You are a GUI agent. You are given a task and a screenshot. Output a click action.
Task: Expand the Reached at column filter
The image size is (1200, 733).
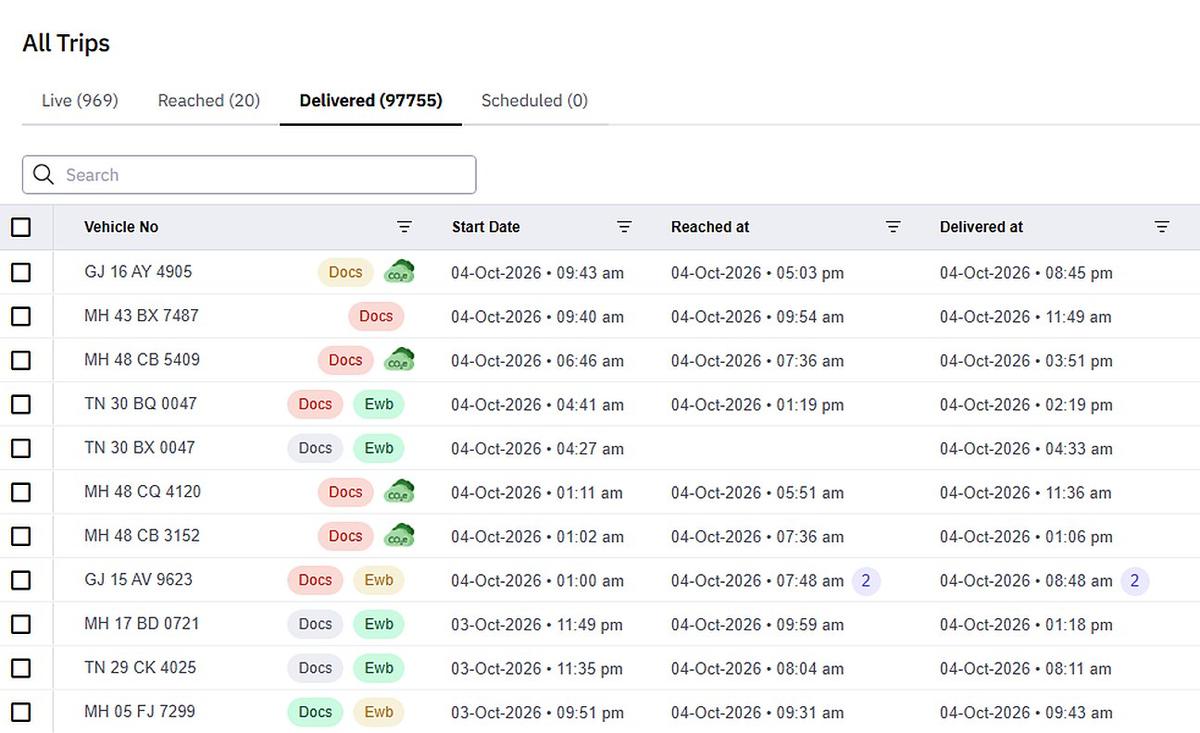click(x=893, y=227)
